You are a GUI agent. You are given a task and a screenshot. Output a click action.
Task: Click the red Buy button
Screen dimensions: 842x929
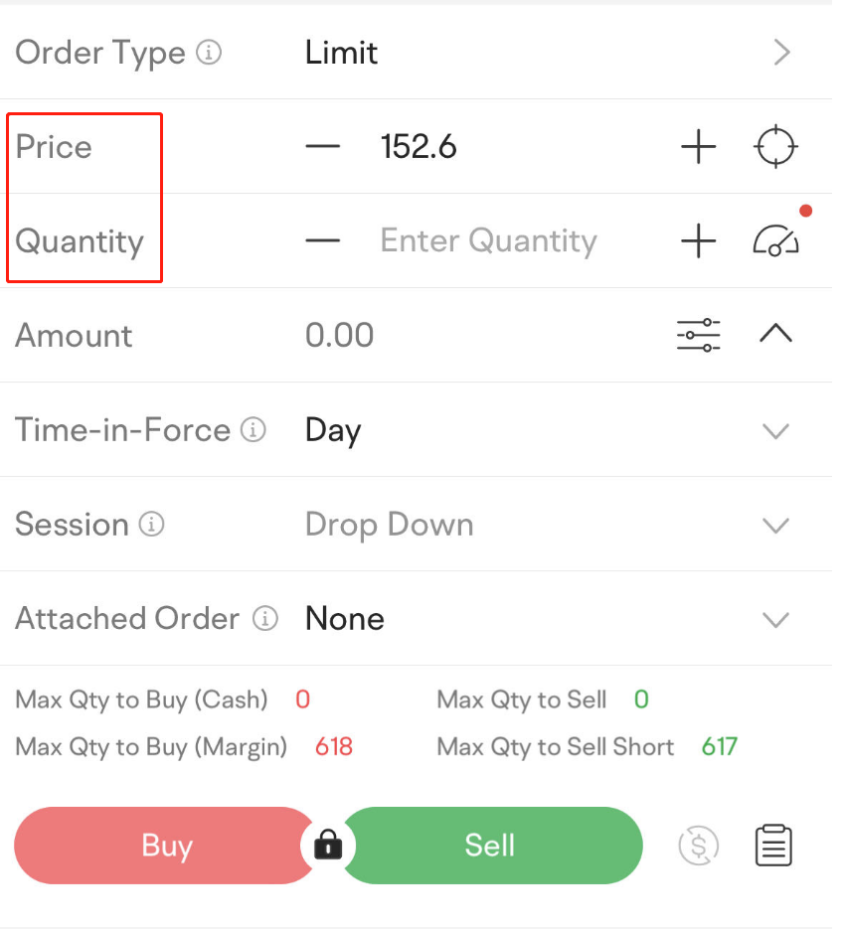click(166, 847)
